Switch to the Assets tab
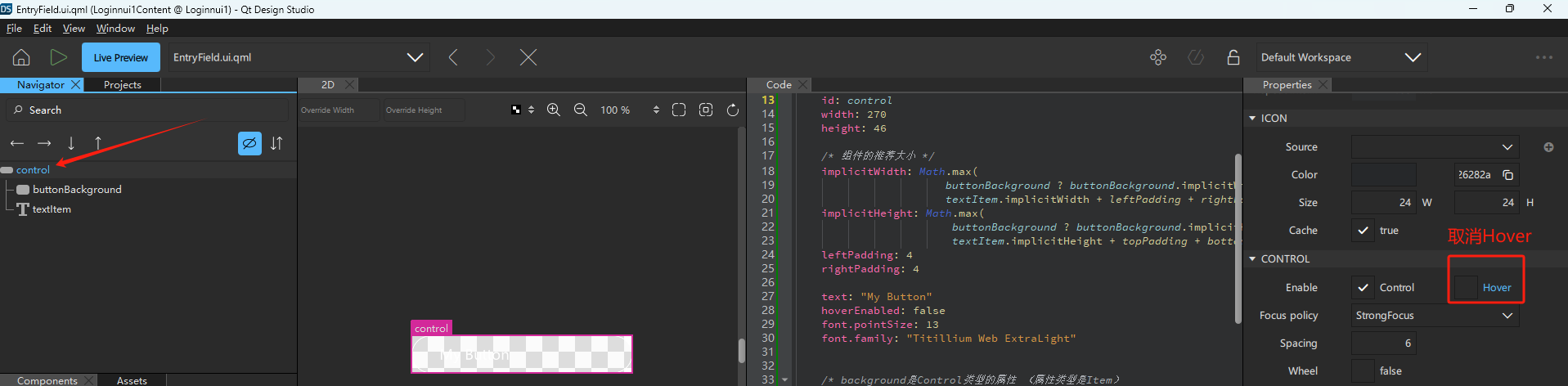The width and height of the screenshot is (1568, 386). pos(132,380)
